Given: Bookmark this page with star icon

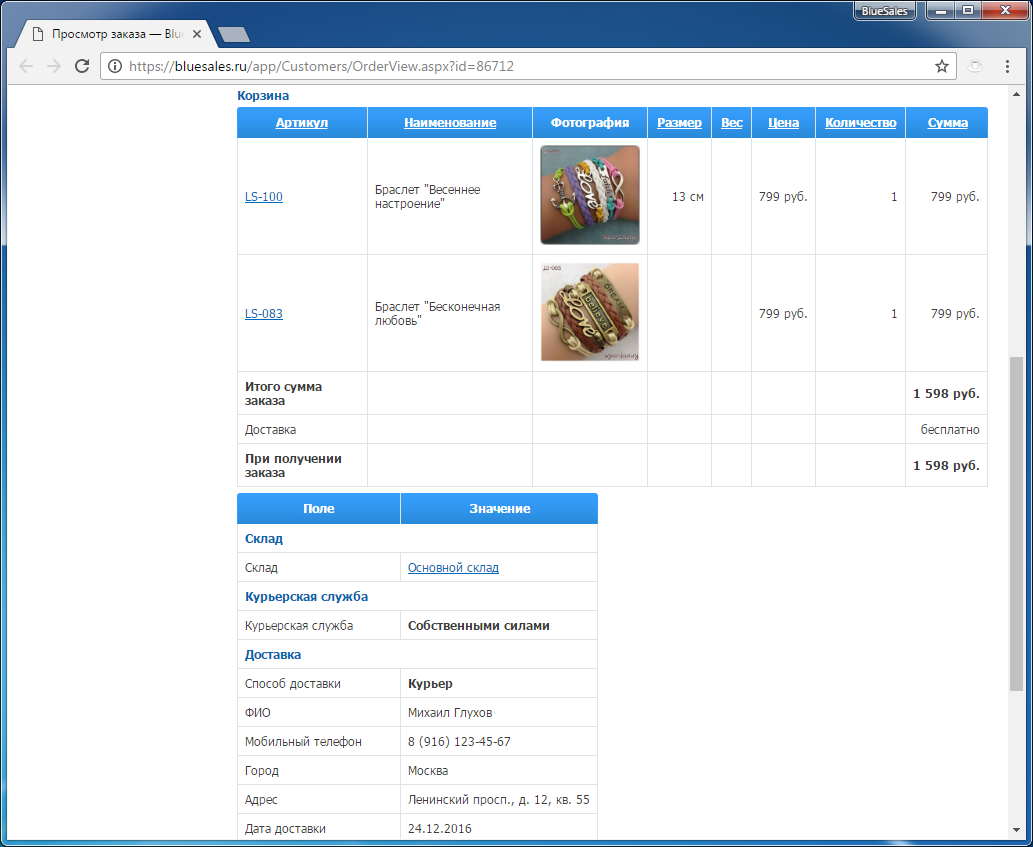Looking at the screenshot, I should pyautogui.click(x=941, y=66).
